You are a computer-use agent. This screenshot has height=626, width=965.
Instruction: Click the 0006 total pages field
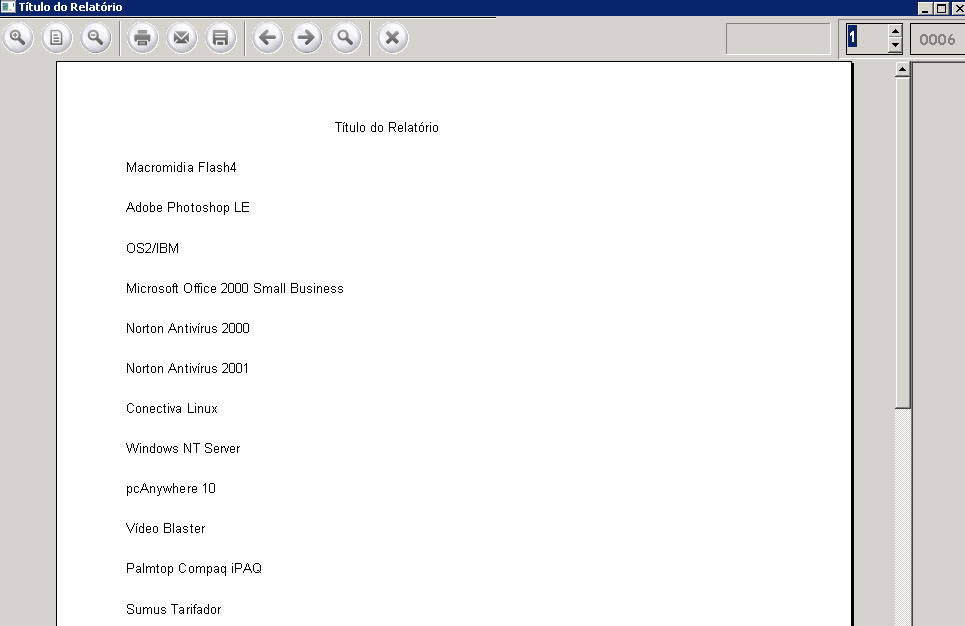937,39
